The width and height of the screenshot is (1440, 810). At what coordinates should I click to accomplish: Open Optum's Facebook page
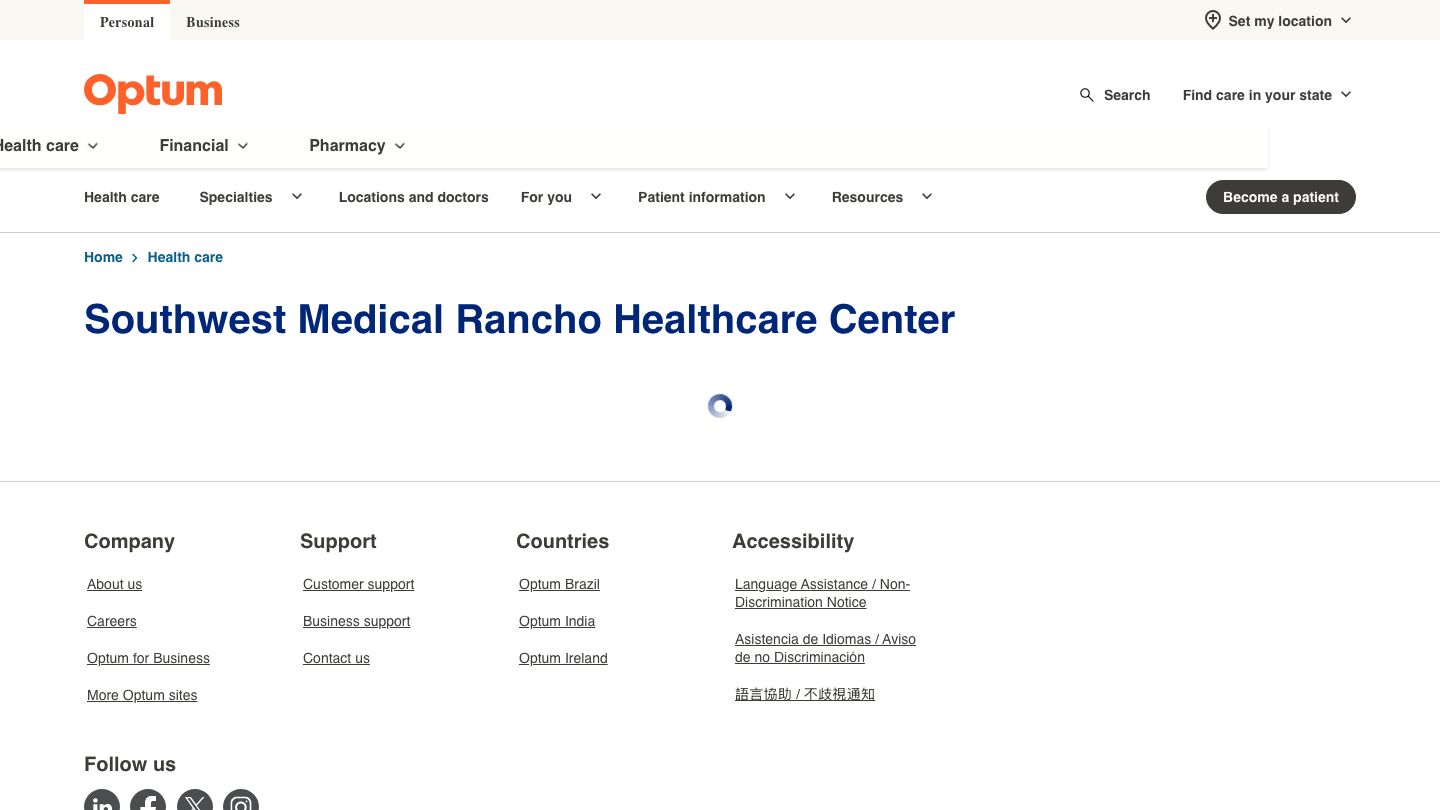point(148,803)
